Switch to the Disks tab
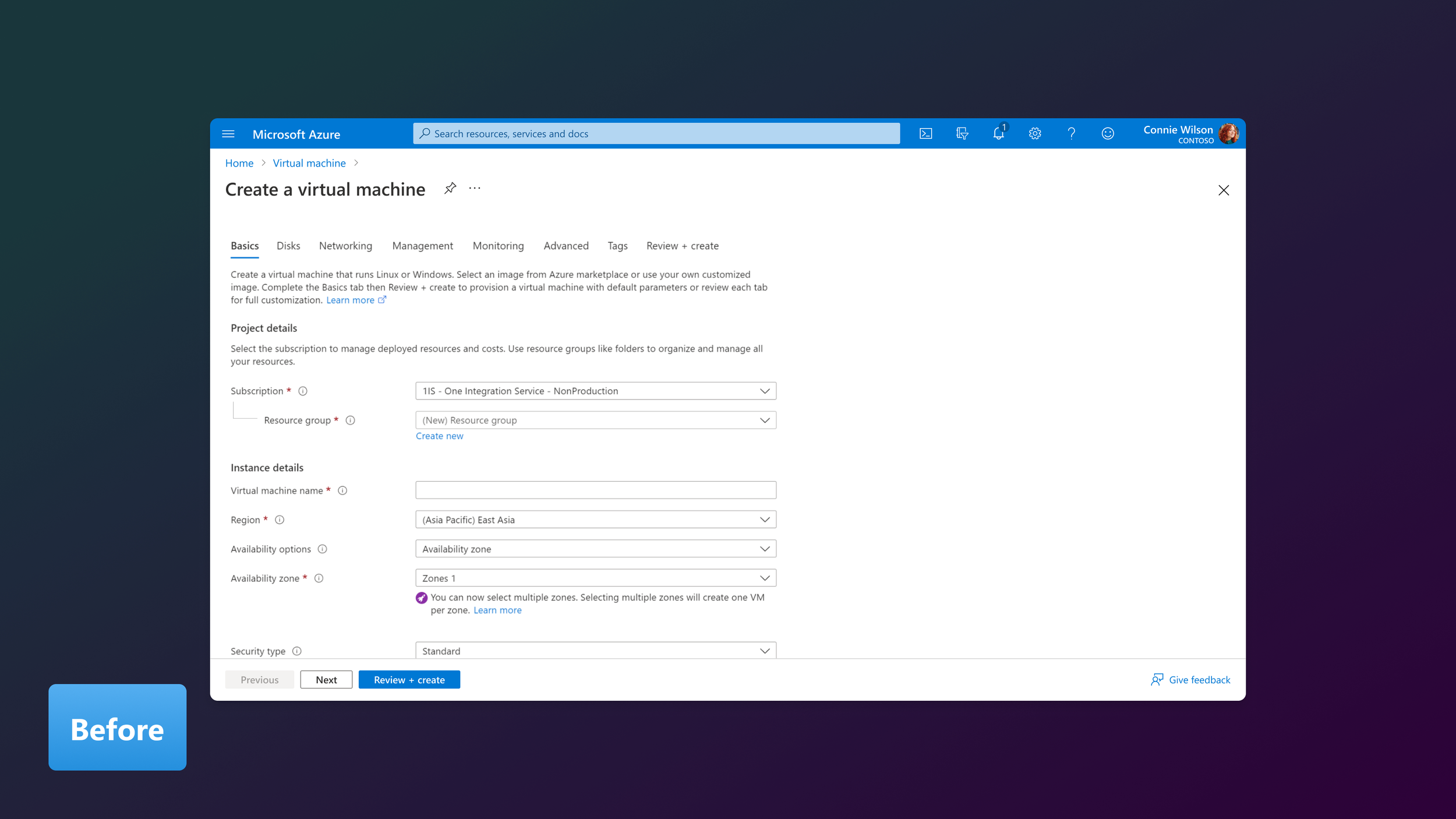1456x819 pixels. (x=288, y=246)
